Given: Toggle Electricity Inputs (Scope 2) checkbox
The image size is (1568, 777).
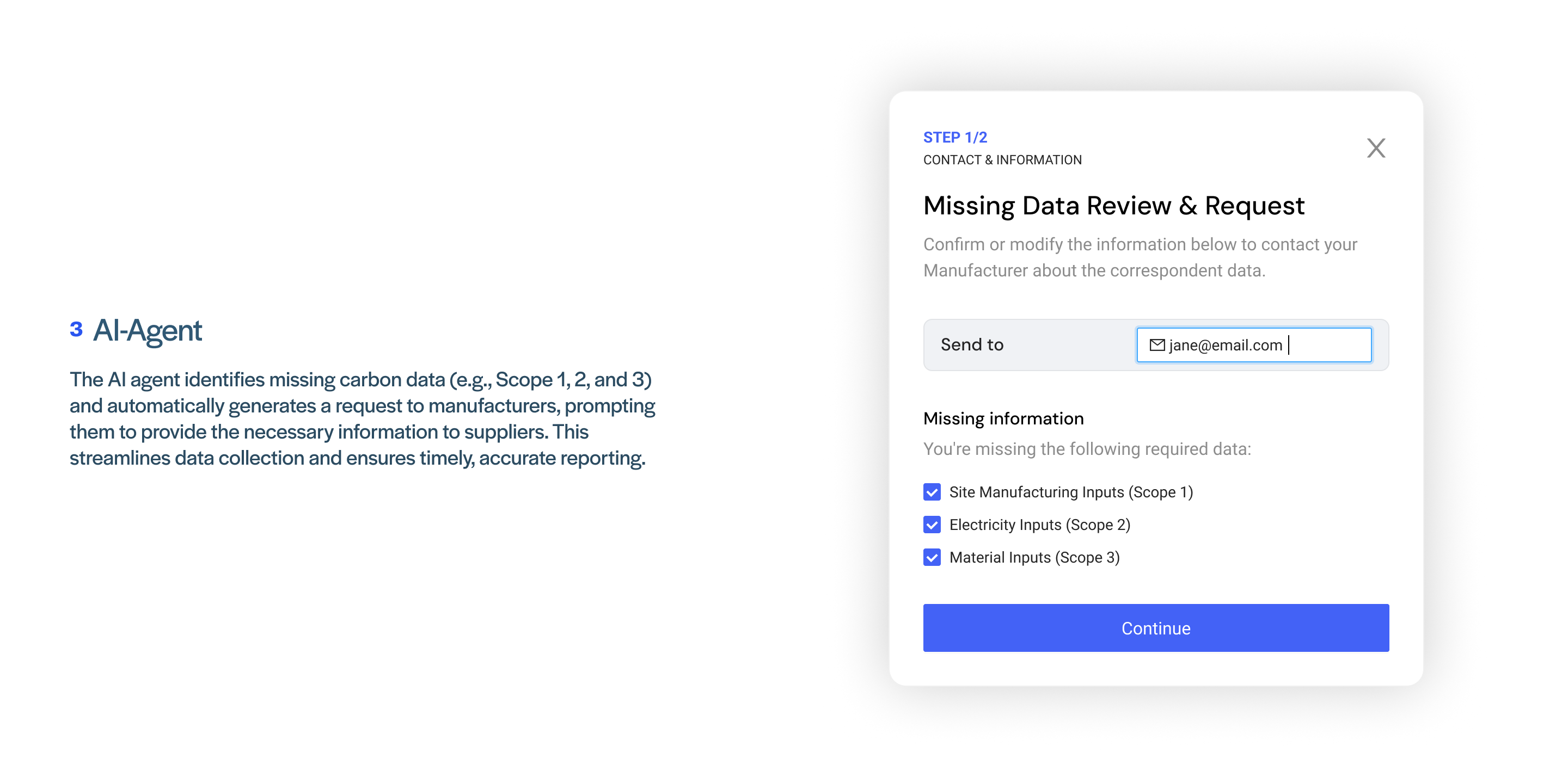Looking at the screenshot, I should click(932, 525).
